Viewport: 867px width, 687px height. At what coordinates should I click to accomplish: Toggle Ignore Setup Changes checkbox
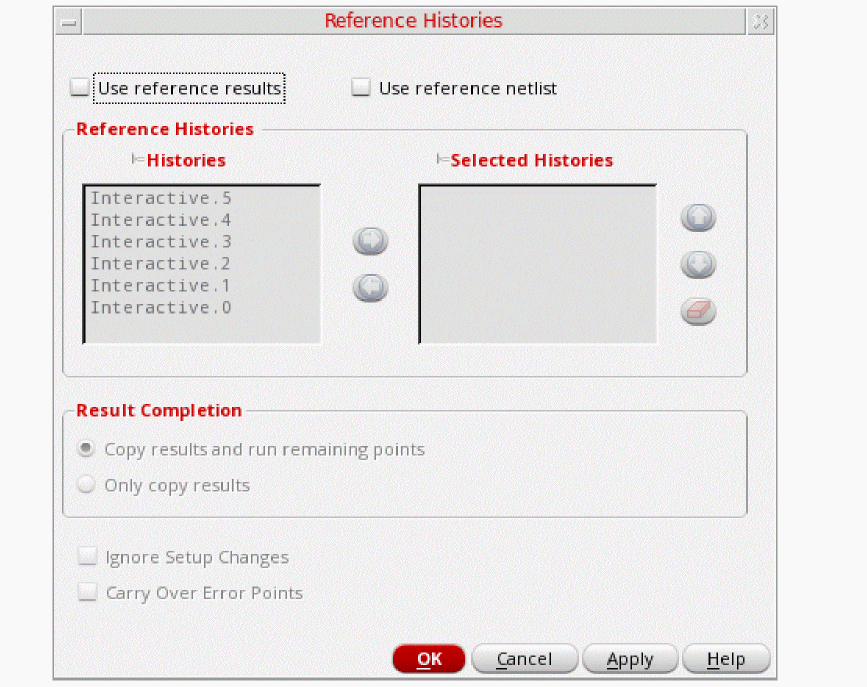[x=87, y=556]
